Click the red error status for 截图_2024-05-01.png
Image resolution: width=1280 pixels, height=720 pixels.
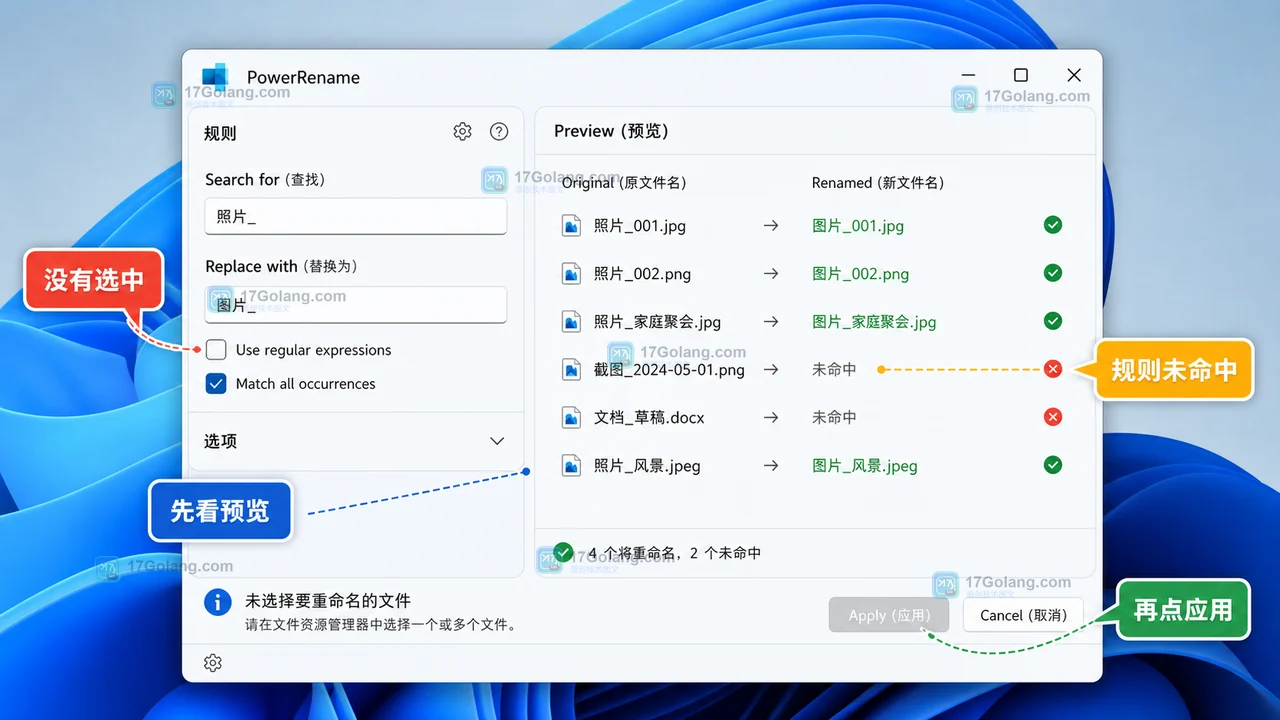pyautogui.click(x=1053, y=369)
